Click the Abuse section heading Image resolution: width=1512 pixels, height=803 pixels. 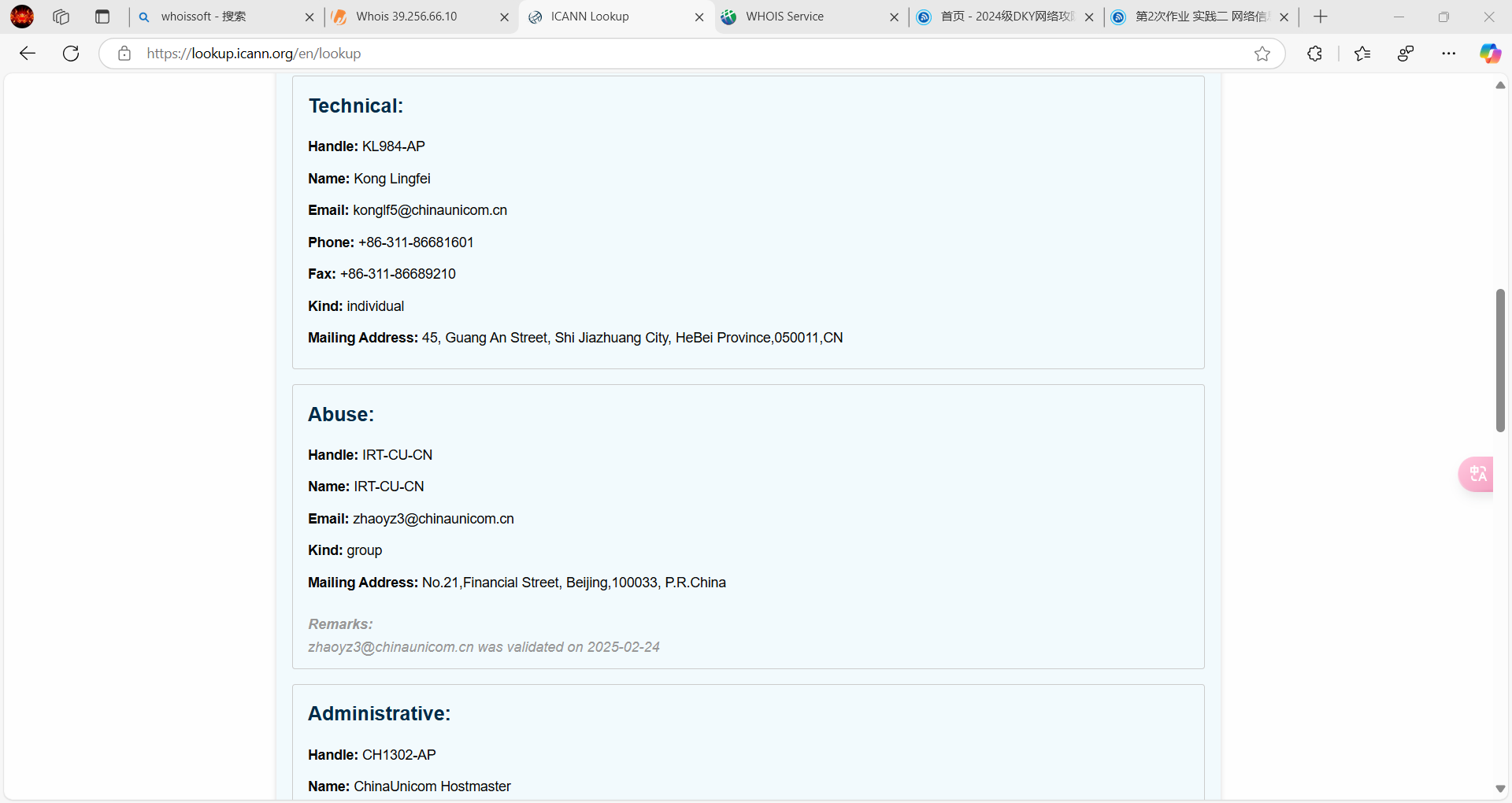pyautogui.click(x=341, y=414)
